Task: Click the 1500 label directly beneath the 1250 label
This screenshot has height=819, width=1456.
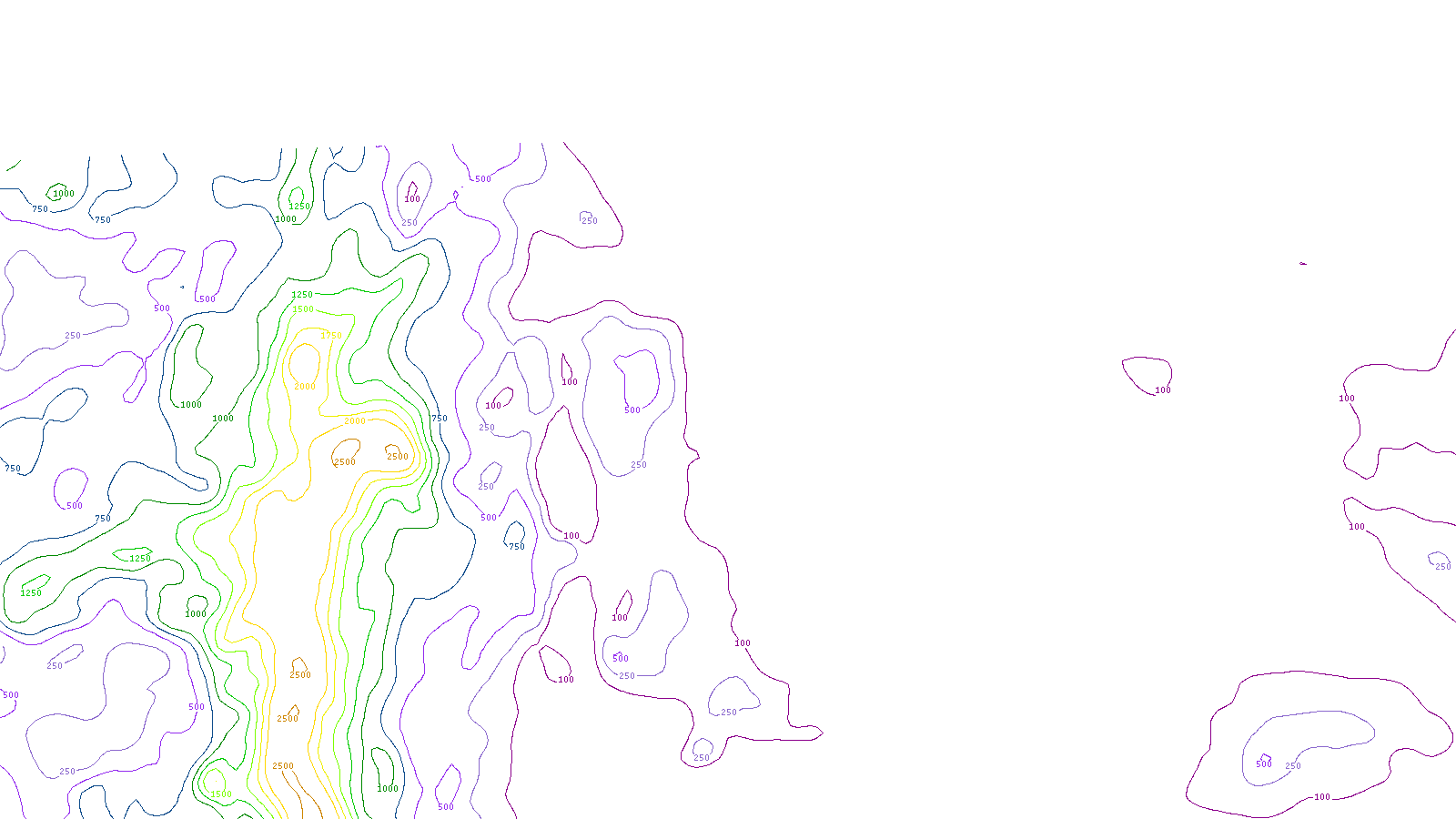Action: (303, 309)
